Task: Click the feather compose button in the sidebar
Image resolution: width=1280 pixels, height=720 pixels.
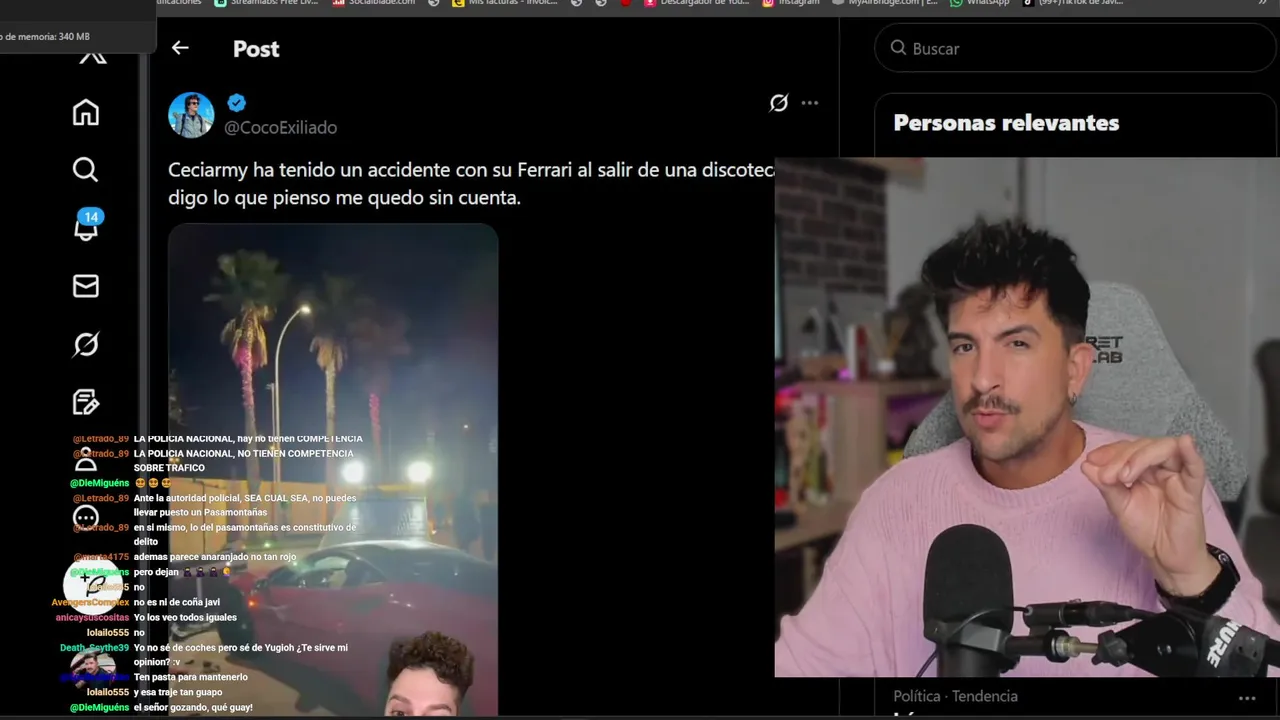Action: [93, 584]
